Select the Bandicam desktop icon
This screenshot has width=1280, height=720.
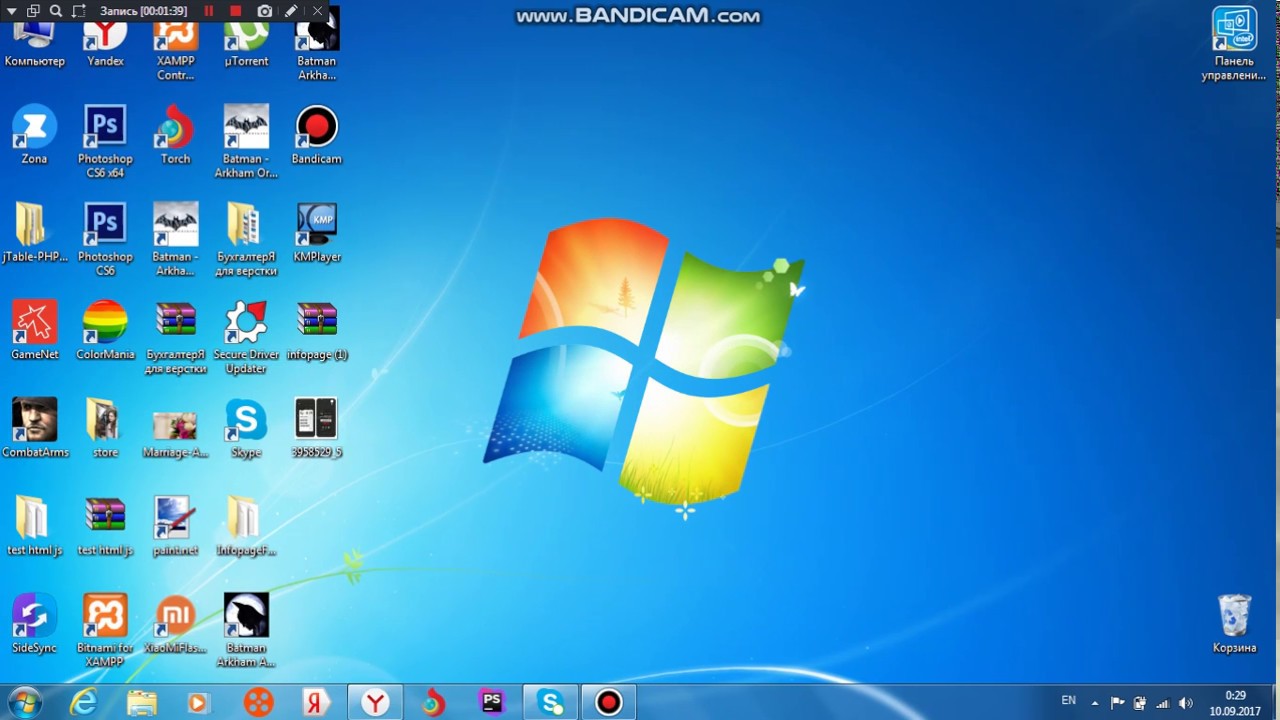(316, 135)
